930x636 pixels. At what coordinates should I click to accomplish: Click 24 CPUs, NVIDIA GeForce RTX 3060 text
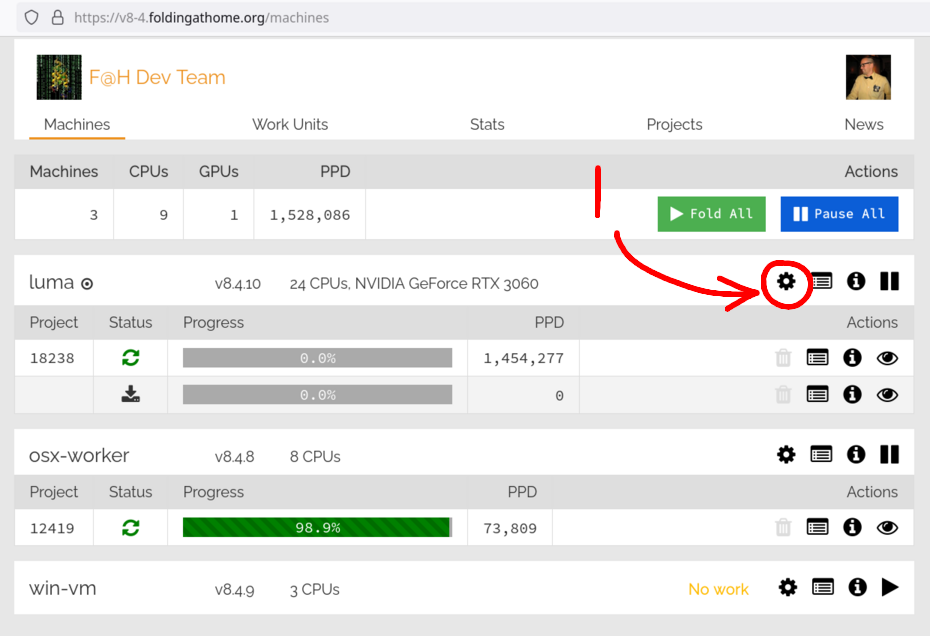pos(414,284)
